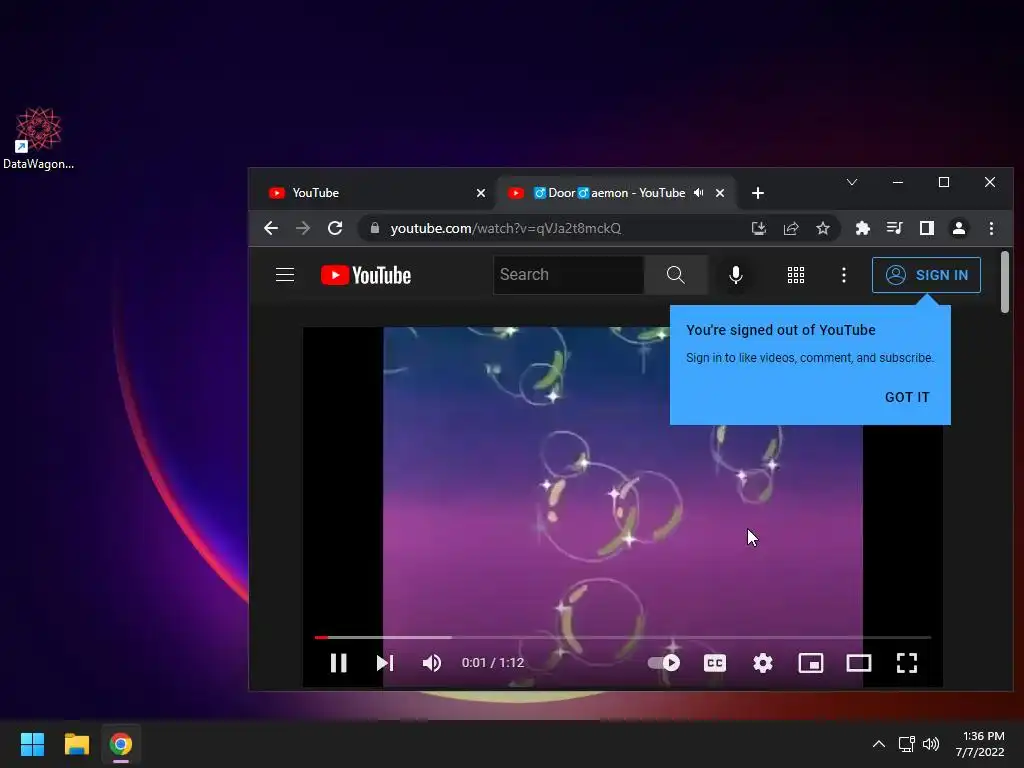Open YouTube guide hamburger menu

pyautogui.click(x=285, y=275)
